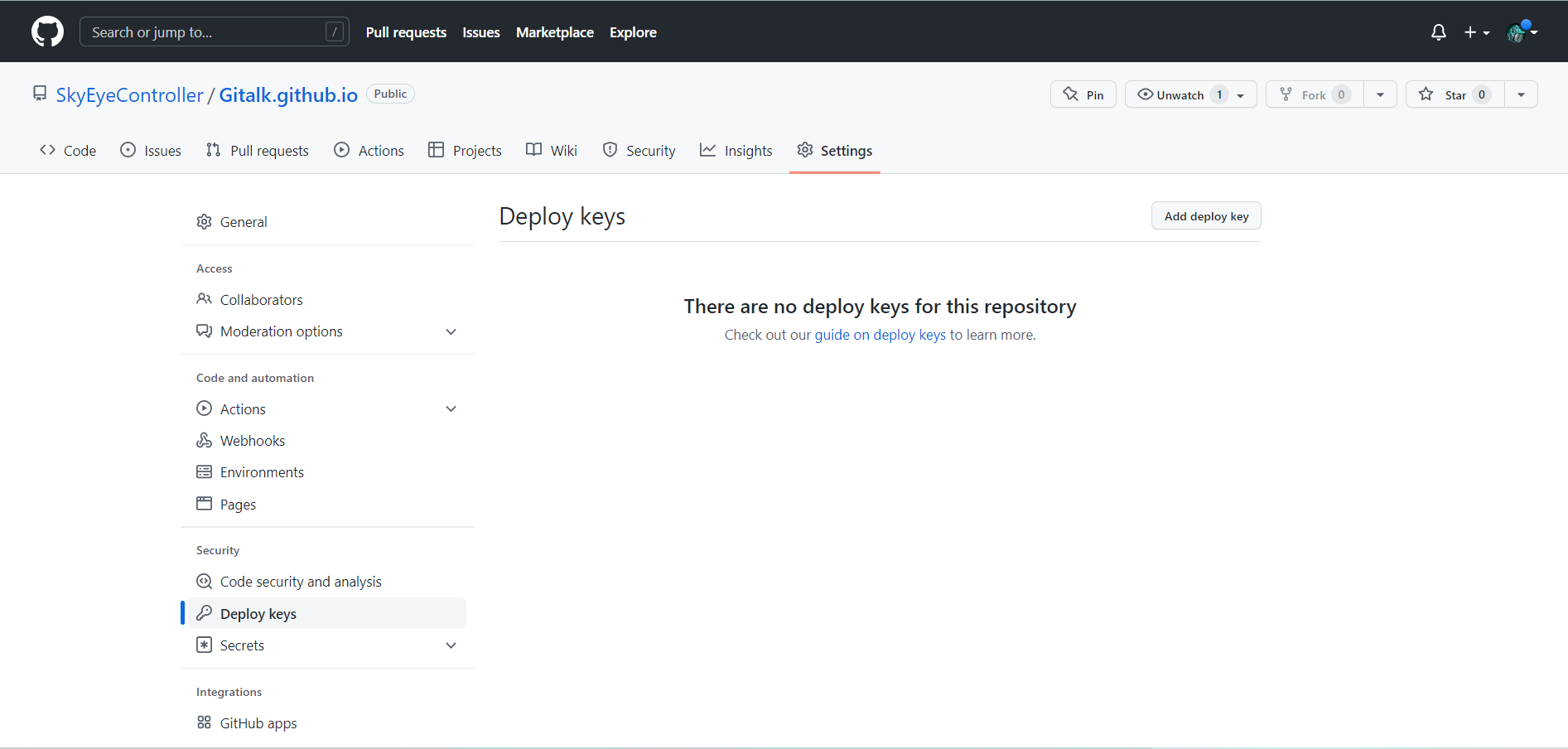Switch to the Code tab
The image size is (1568, 749).
click(x=68, y=150)
